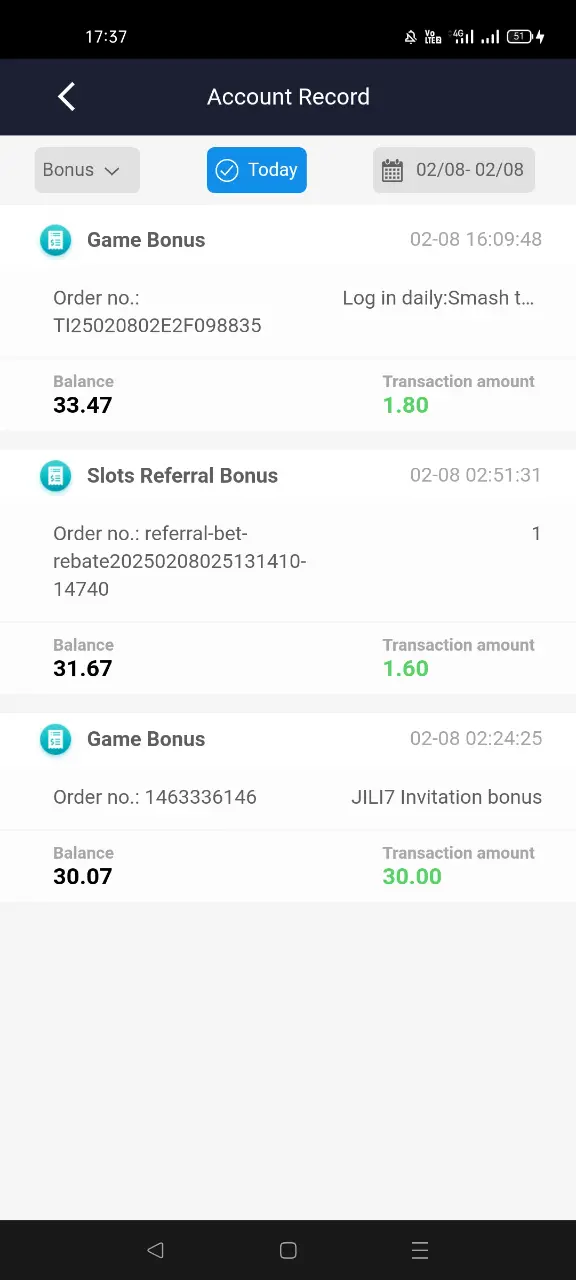
Task: Click the chevron arrow next to Bonus
Action: (112, 171)
